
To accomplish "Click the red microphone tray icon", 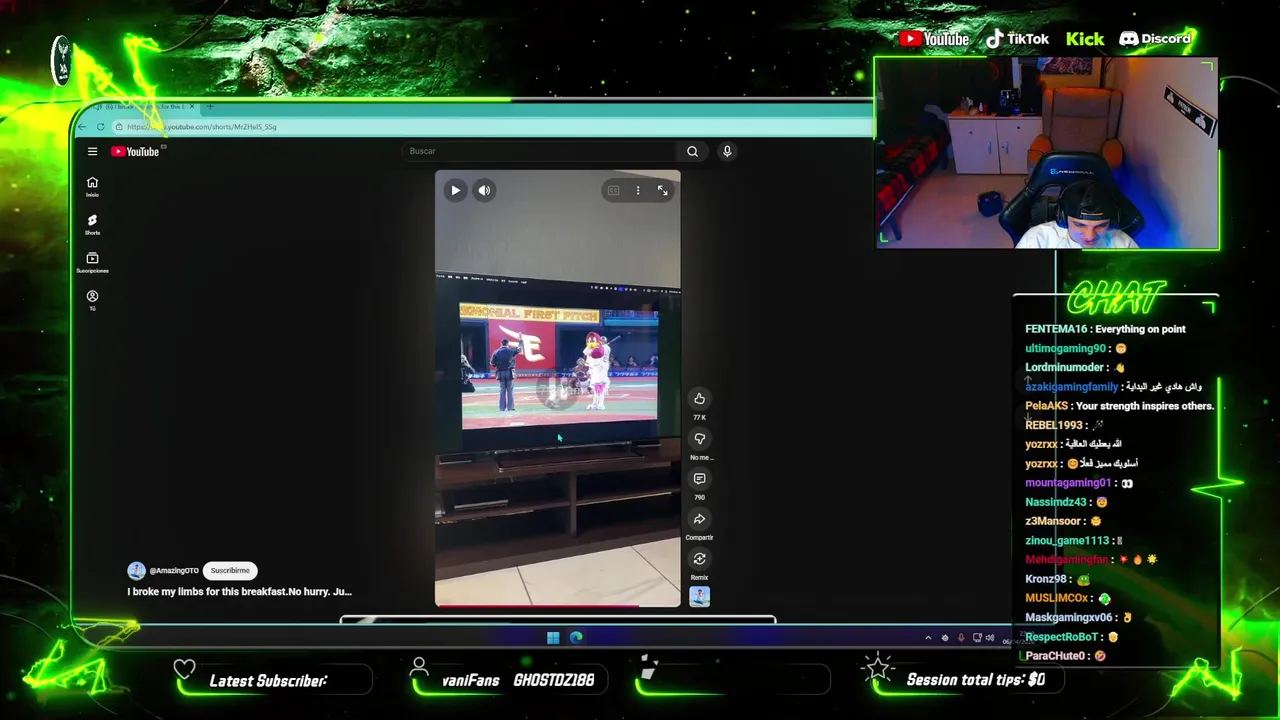I will pos(961,638).
